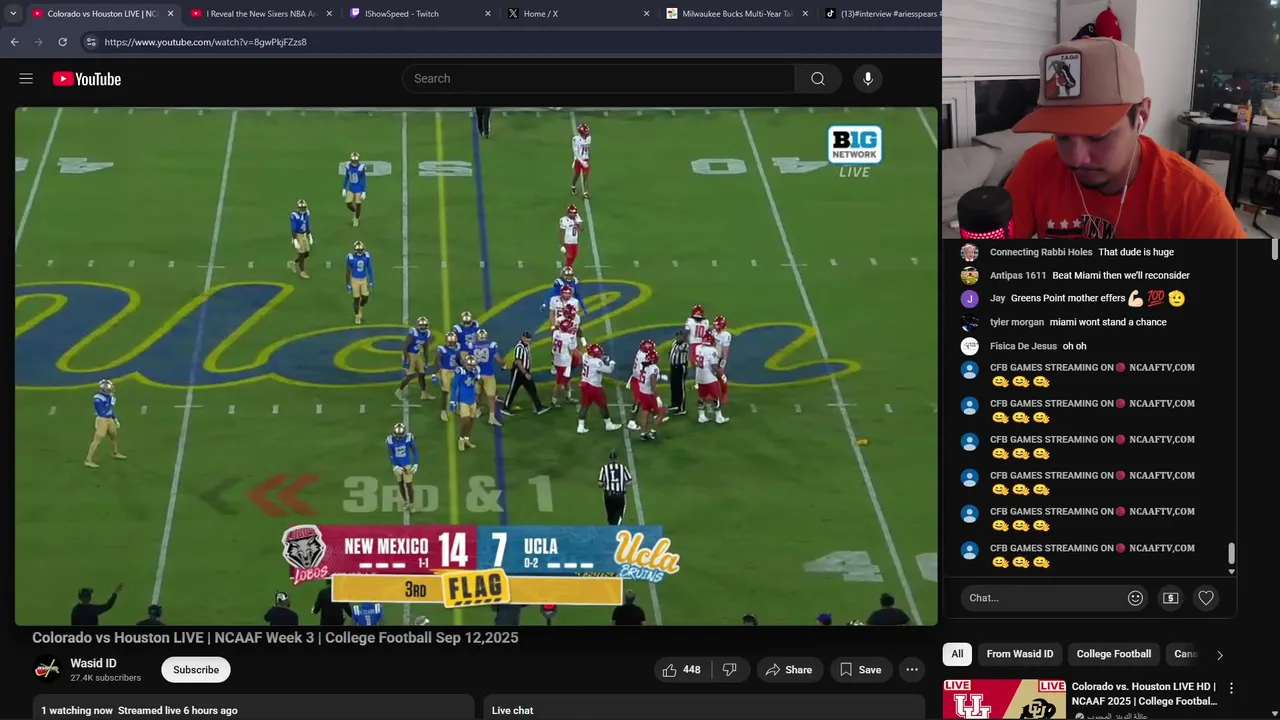
Task: Click tyler morgan chat avatar
Action: click(x=969, y=322)
